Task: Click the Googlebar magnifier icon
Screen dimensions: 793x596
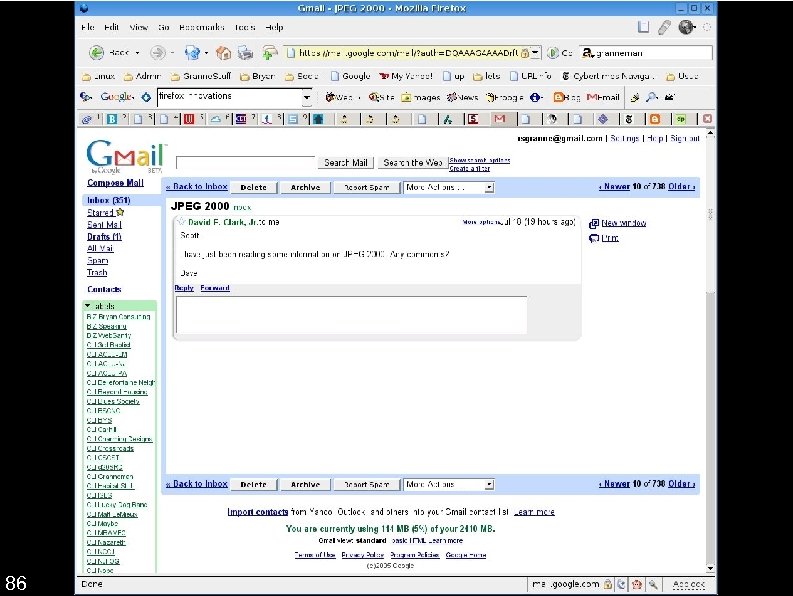Action: 652,97
